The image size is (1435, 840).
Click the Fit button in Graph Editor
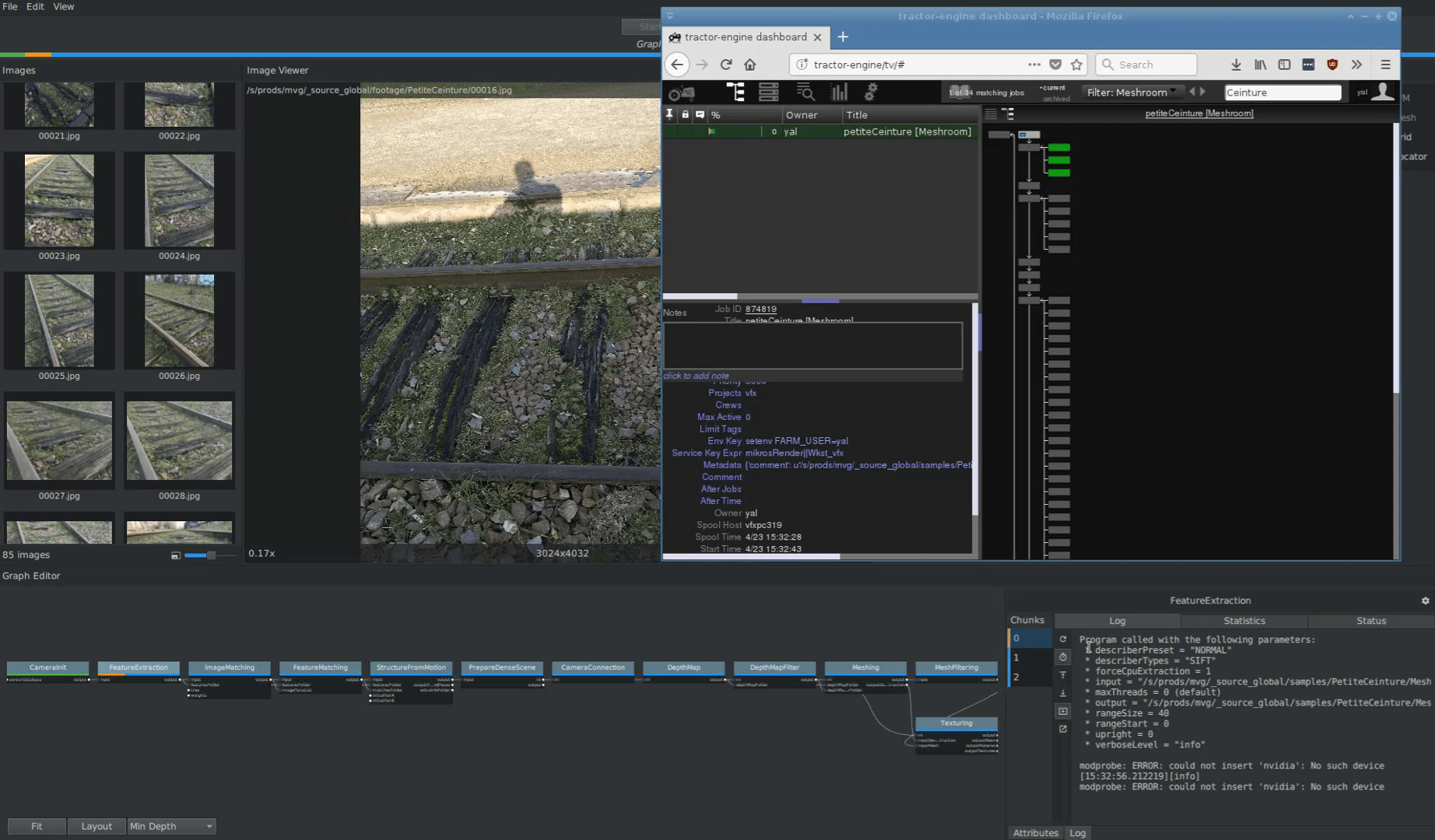click(37, 826)
